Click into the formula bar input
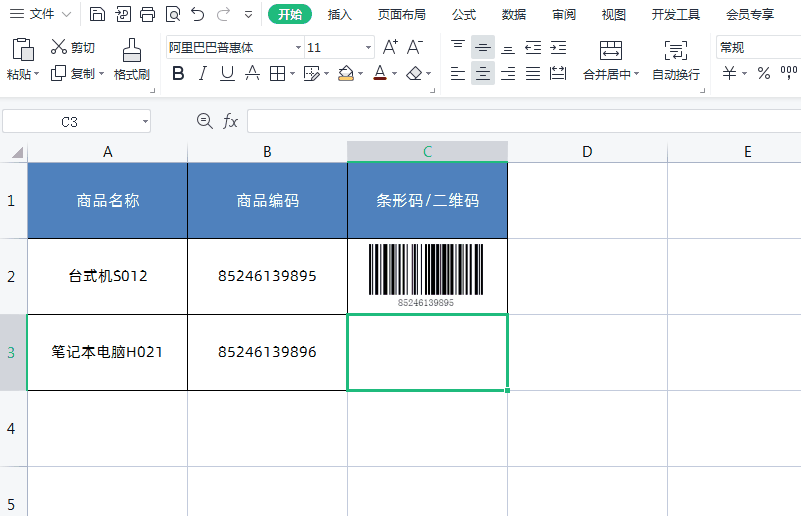 point(524,122)
